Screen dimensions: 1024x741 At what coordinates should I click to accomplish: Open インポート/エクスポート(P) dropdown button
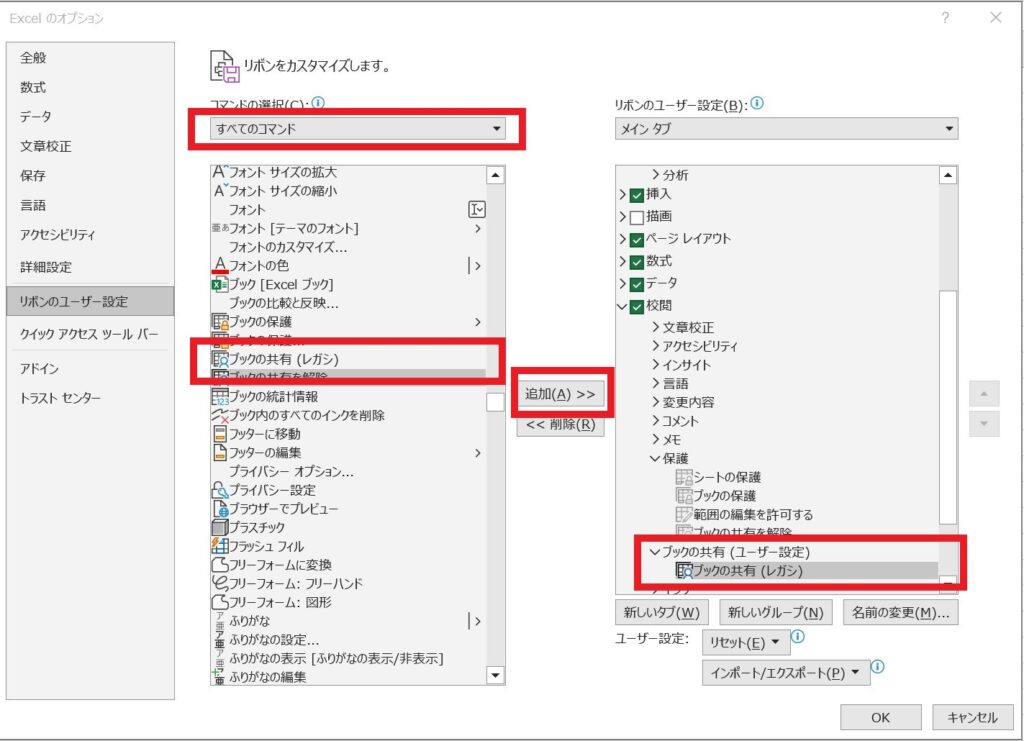(786, 673)
